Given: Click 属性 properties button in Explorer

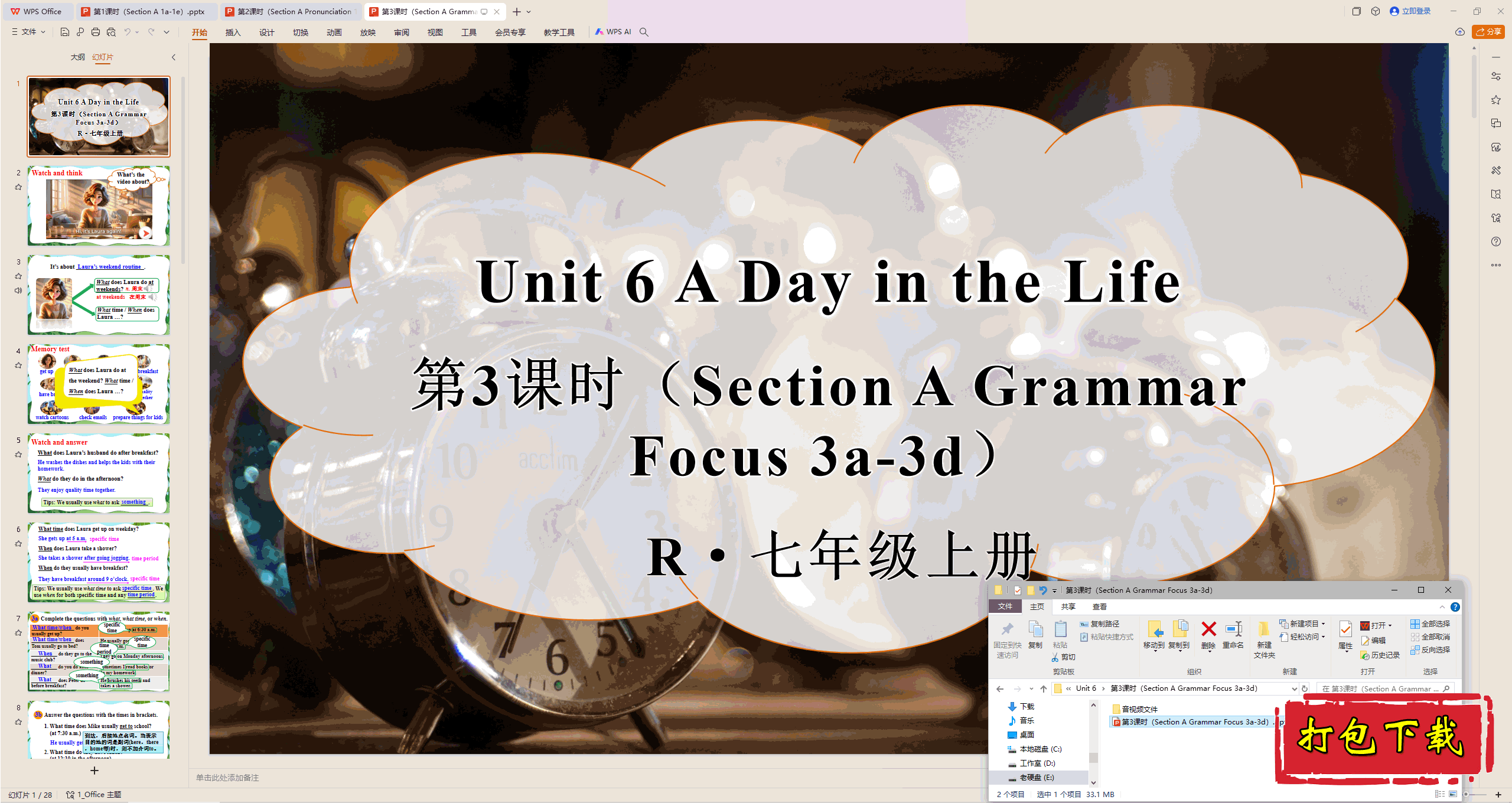Looking at the screenshot, I should 1345,636.
